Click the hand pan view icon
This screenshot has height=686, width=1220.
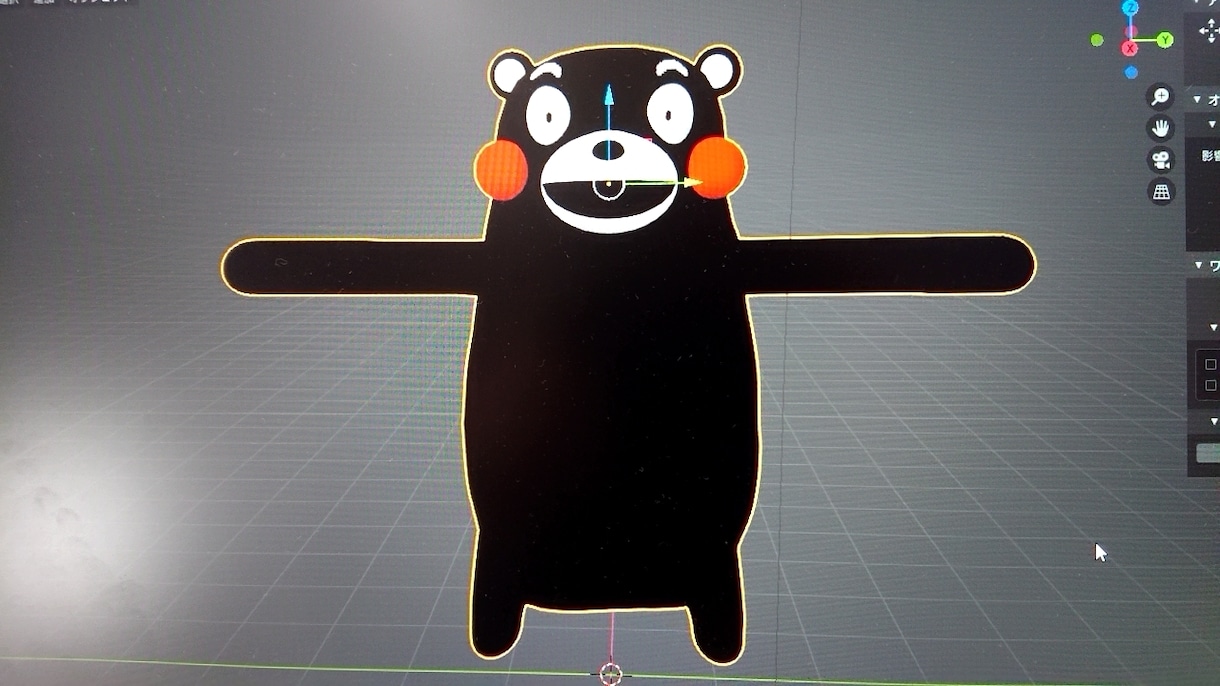tap(1161, 128)
